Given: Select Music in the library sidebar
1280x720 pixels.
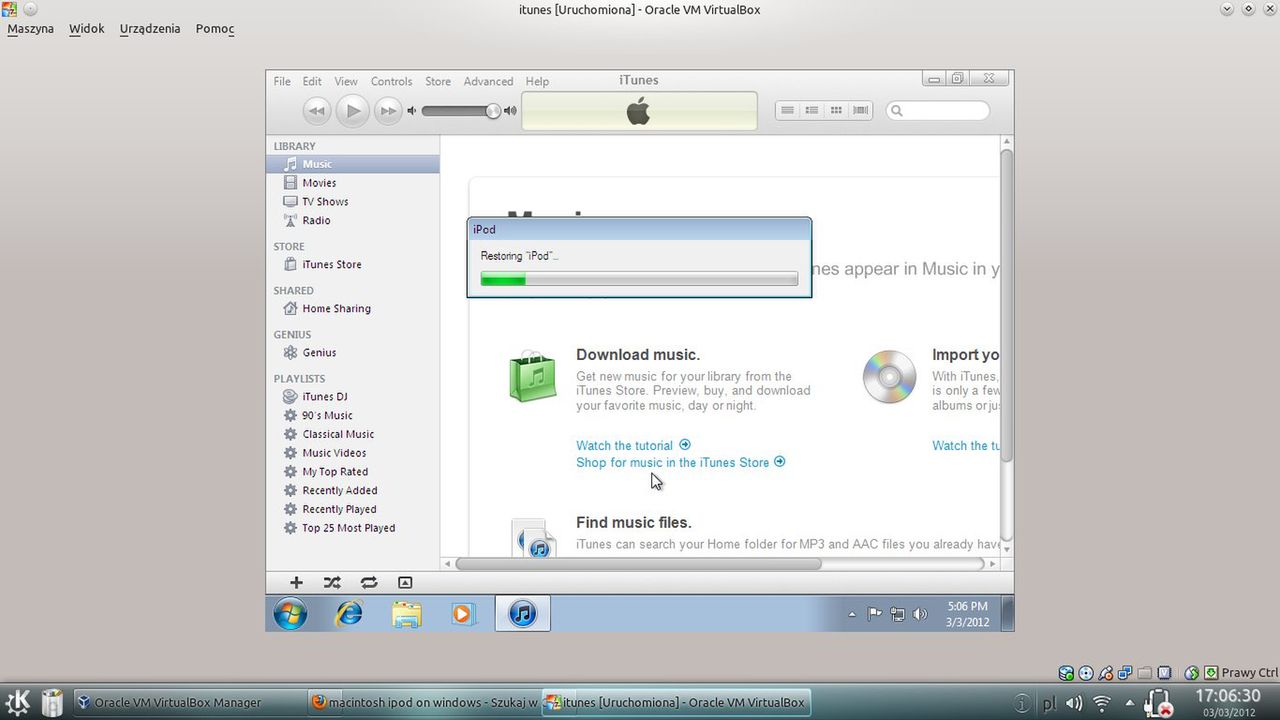Looking at the screenshot, I should coord(353,164).
